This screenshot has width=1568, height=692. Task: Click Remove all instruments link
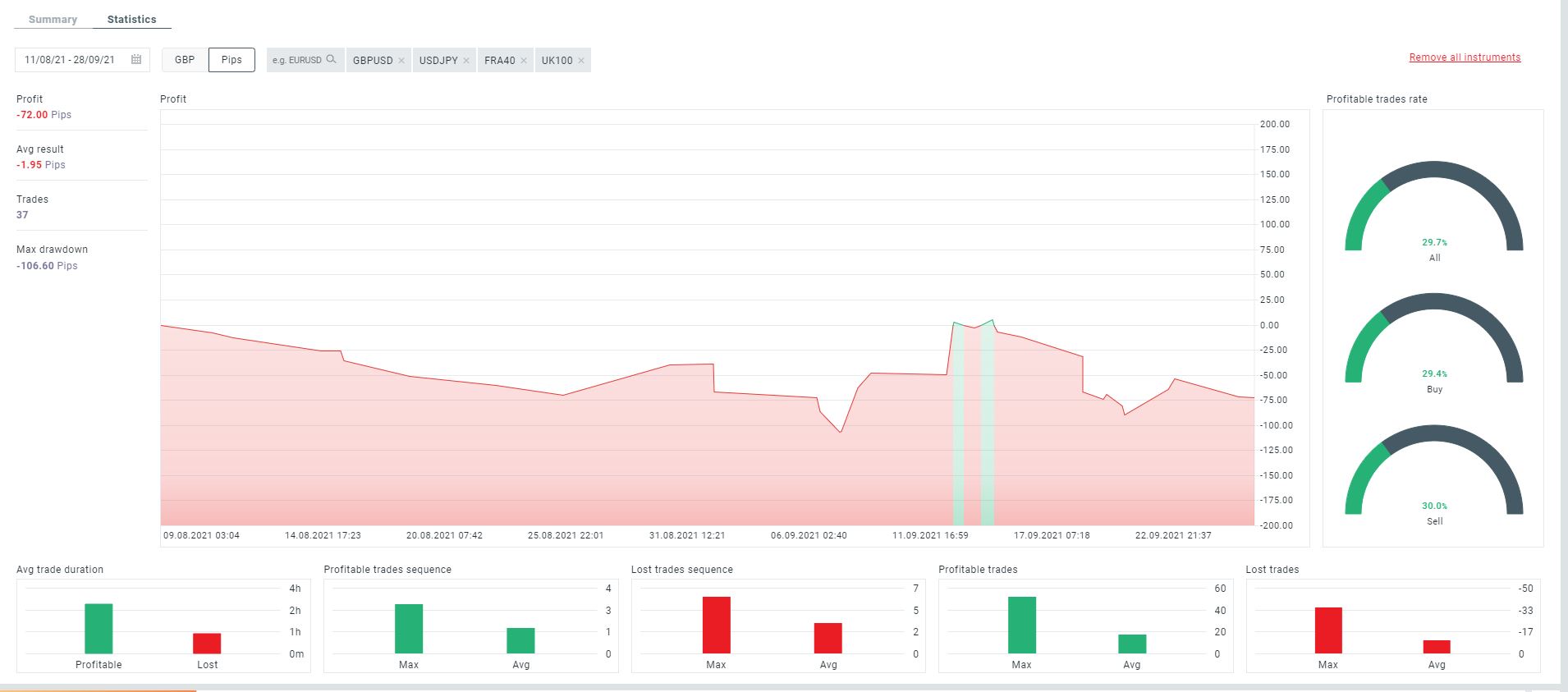click(1465, 57)
